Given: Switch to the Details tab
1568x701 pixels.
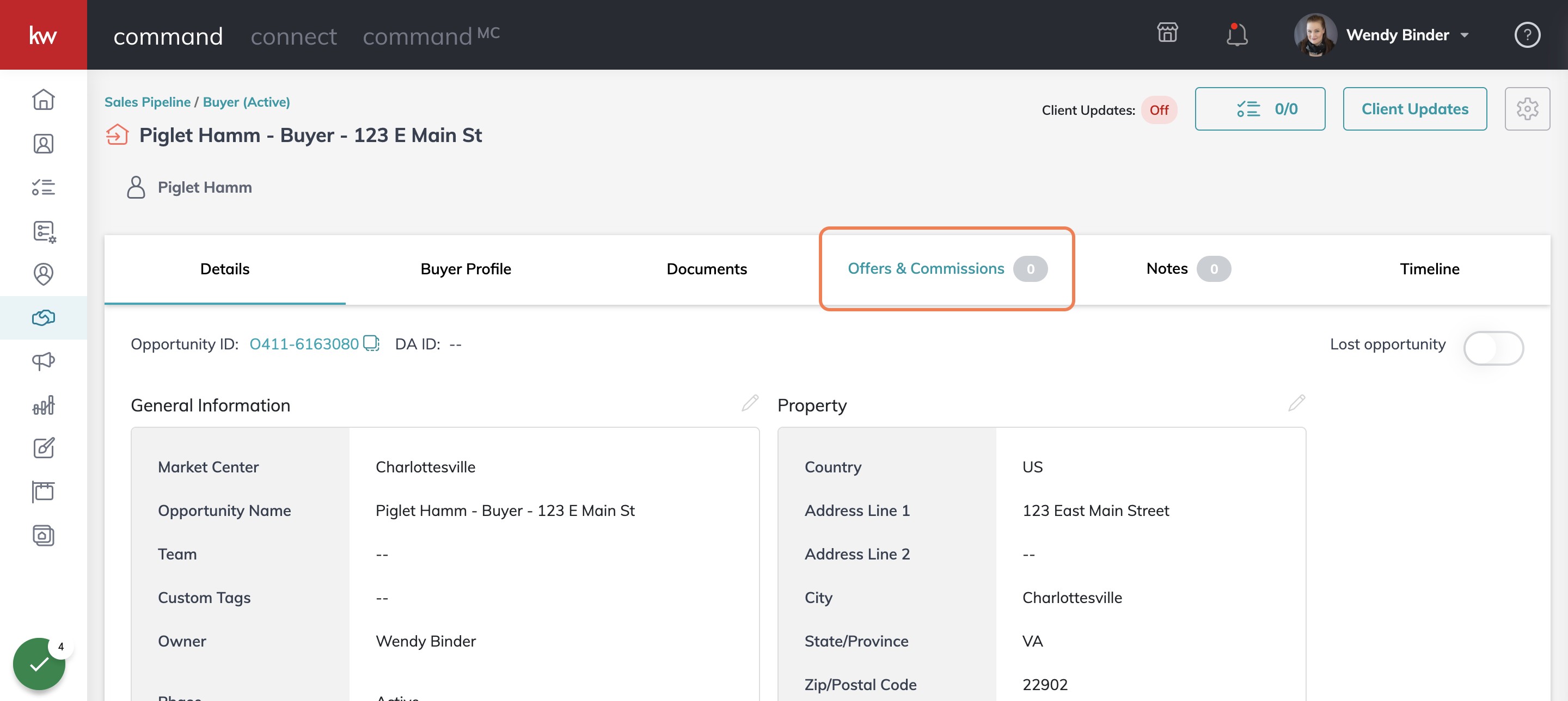Looking at the screenshot, I should (225, 269).
